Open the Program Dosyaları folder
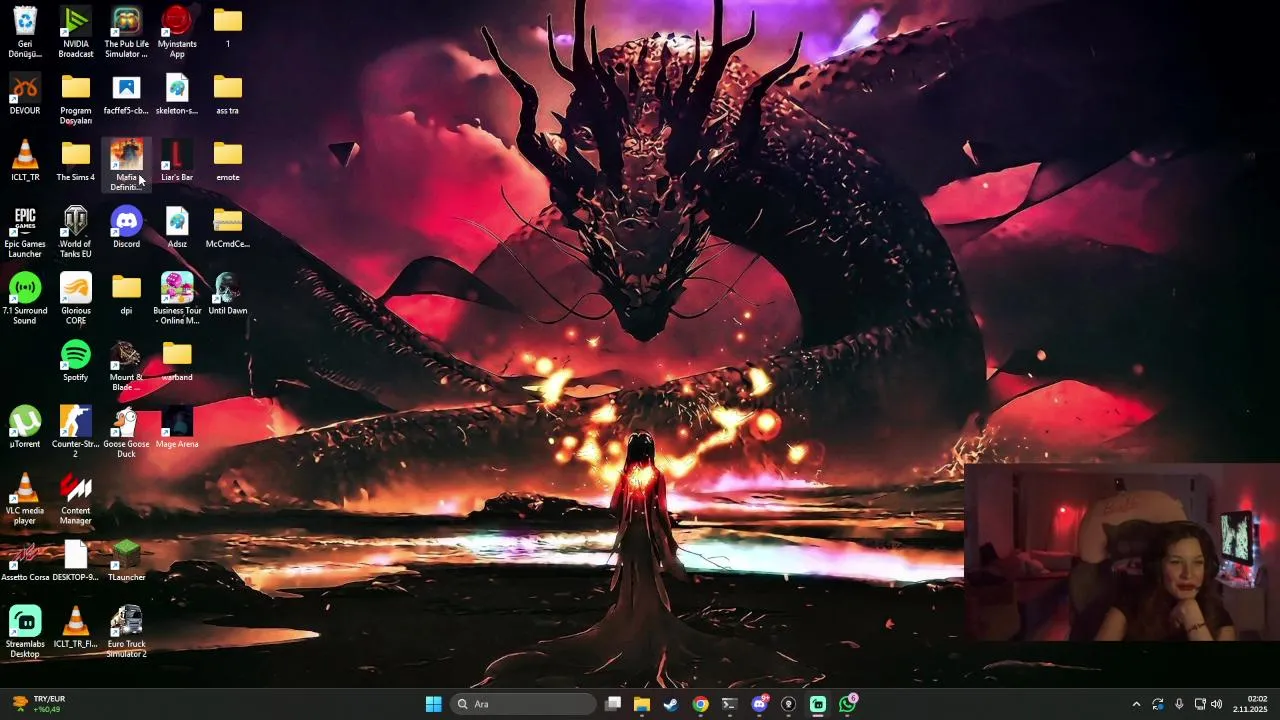The image size is (1280, 720). coord(76,98)
